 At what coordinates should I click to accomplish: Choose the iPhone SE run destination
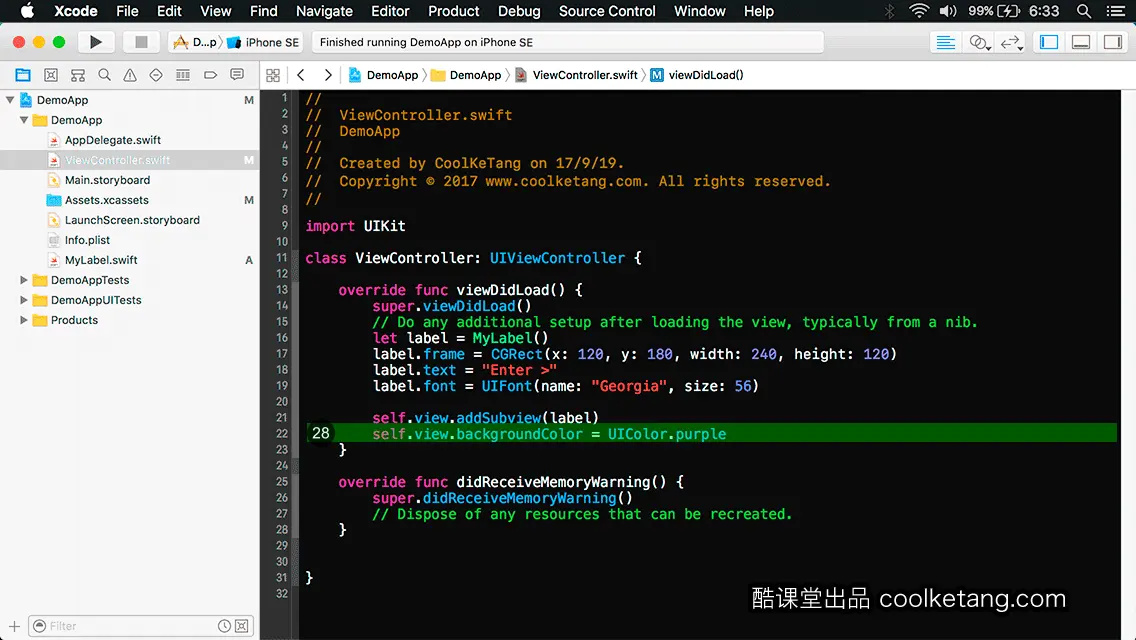[263, 42]
